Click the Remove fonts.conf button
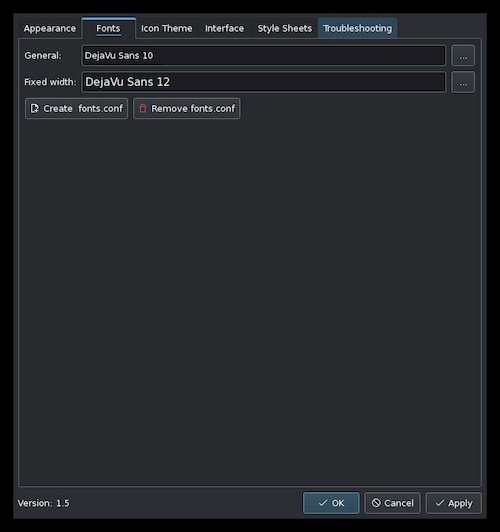The height and width of the screenshot is (532, 500). [x=187, y=109]
